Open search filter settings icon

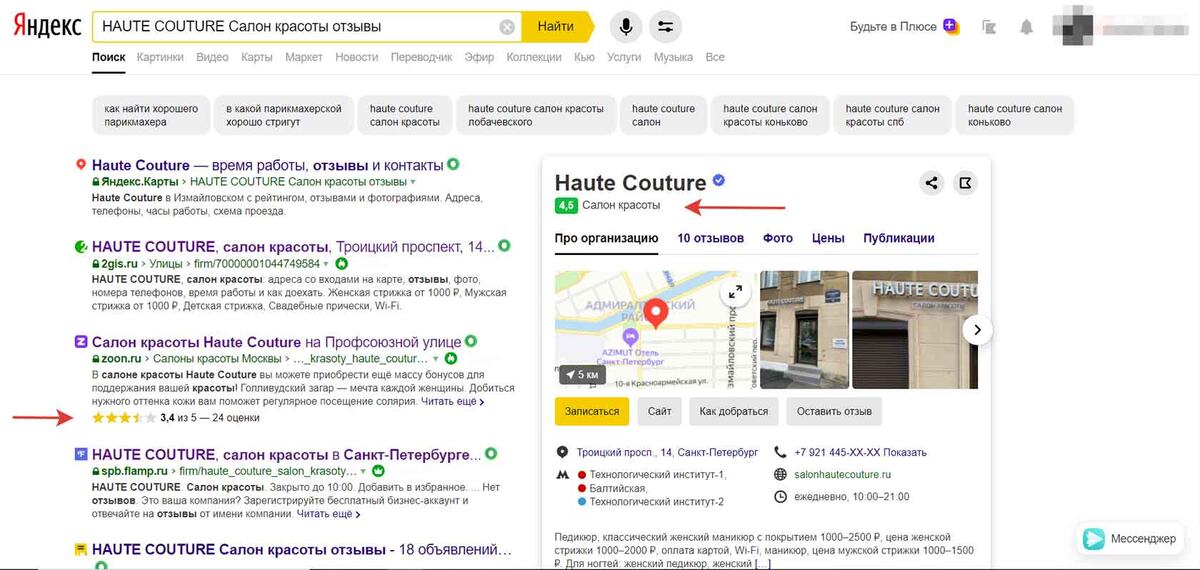[x=665, y=26]
